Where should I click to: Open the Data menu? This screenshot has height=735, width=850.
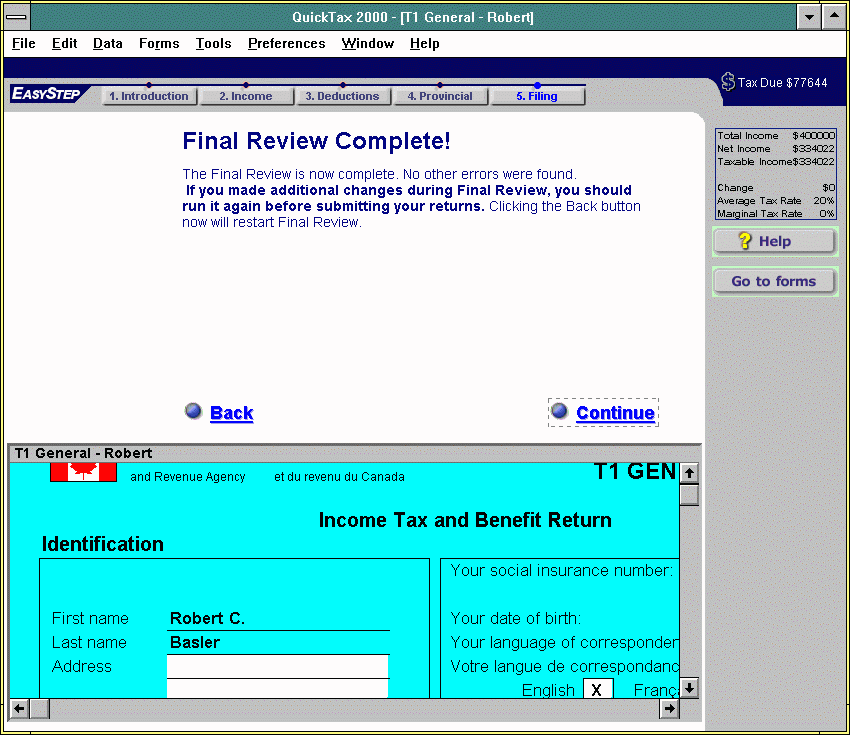pos(107,44)
